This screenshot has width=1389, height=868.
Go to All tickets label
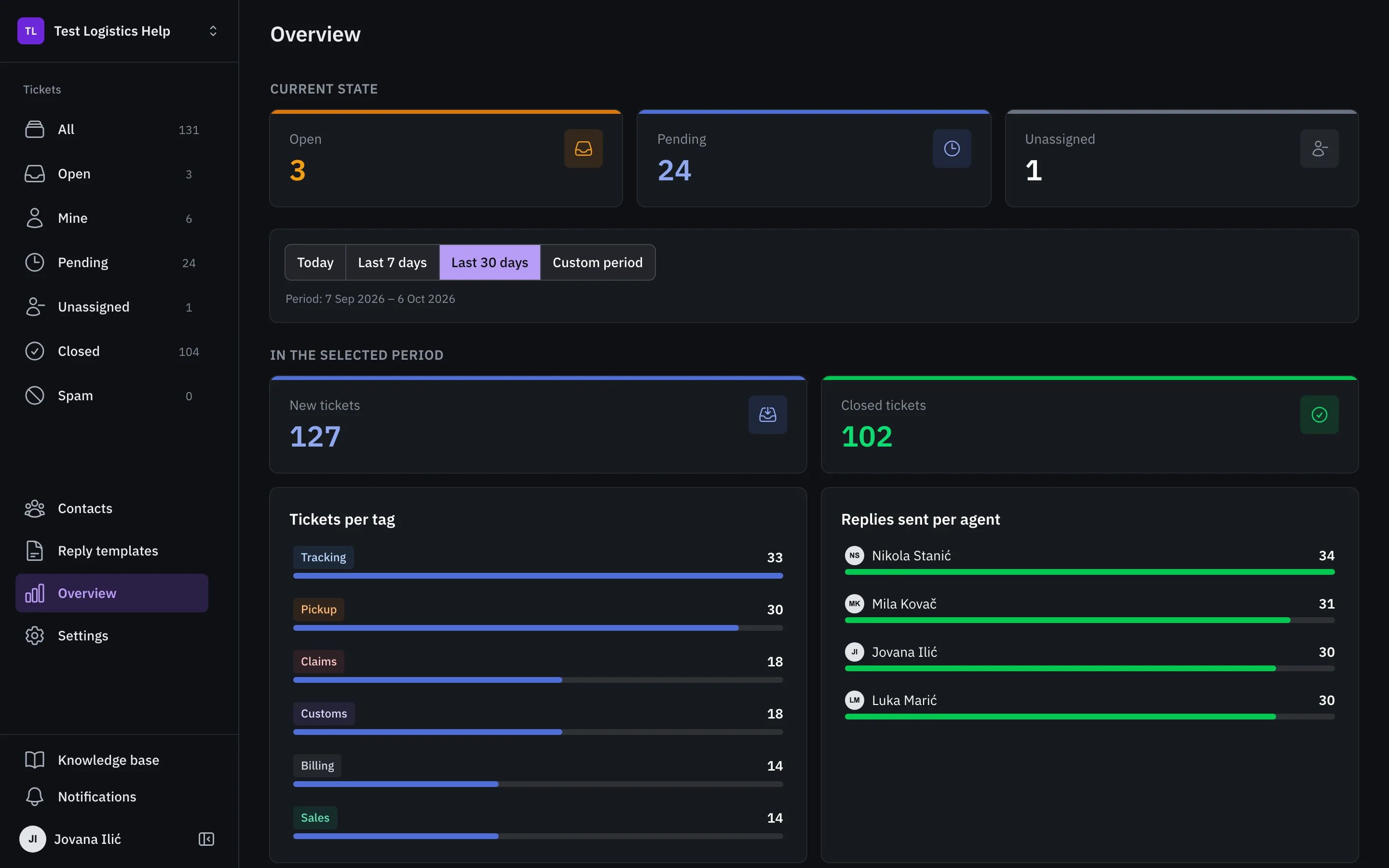[x=66, y=129]
